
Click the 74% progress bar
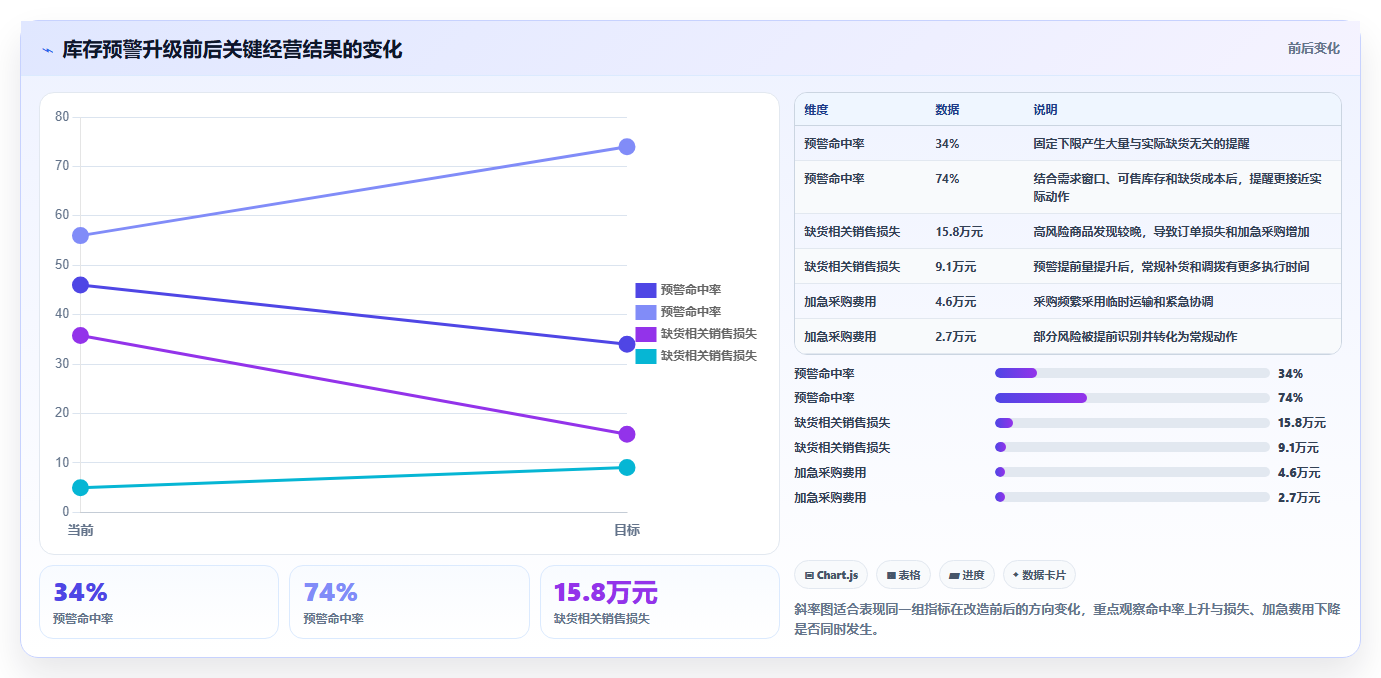tap(1132, 398)
